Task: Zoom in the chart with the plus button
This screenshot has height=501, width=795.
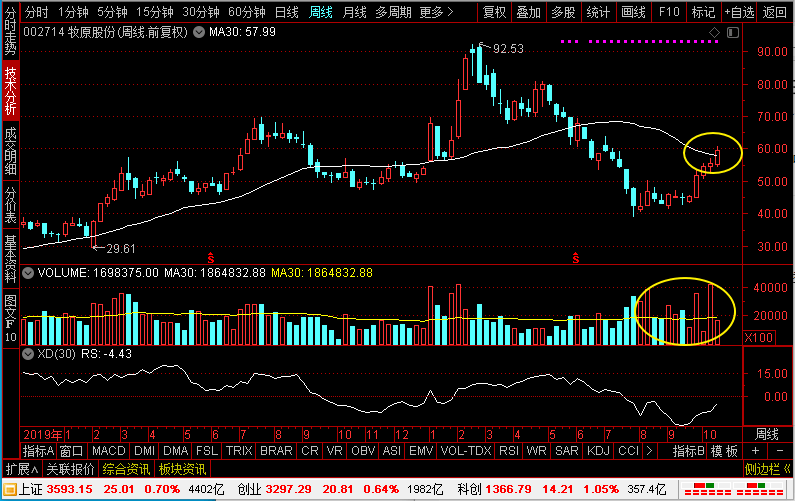Action: 755,450
